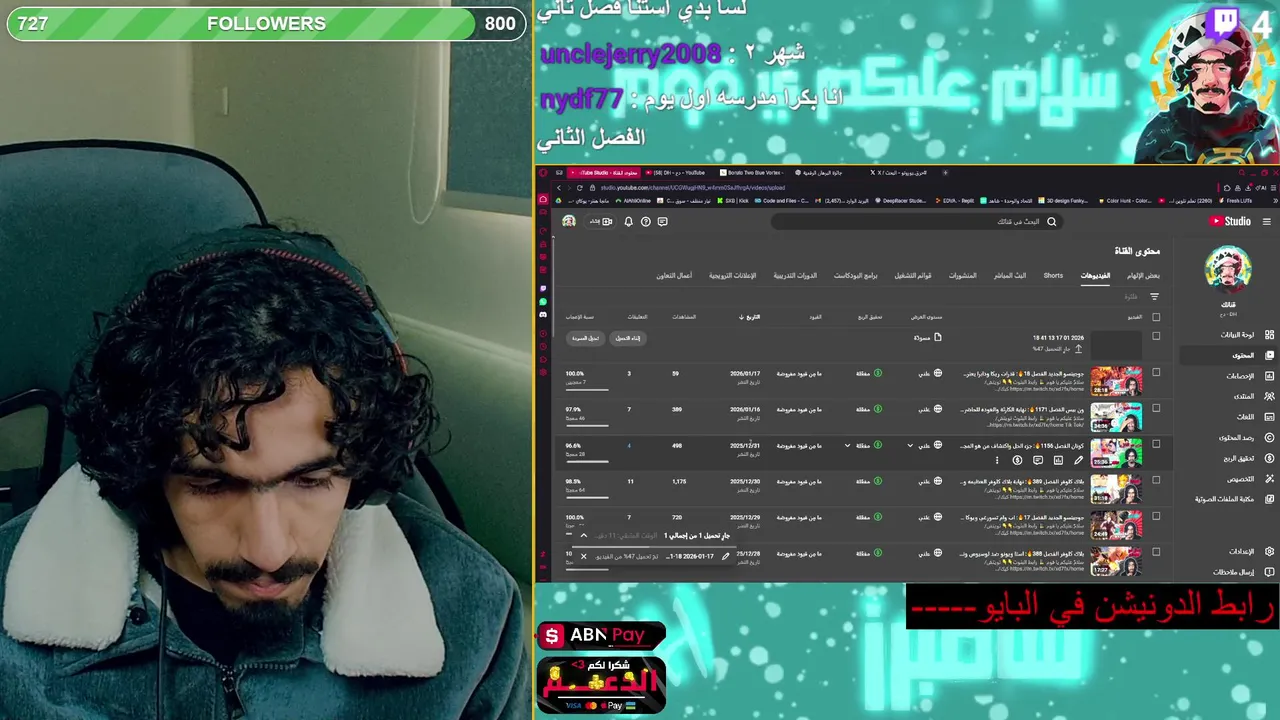Viewport: 1280px width, 720px height.
Task: Open WhatsApp in the Opera sidebar
Action: (x=543, y=302)
